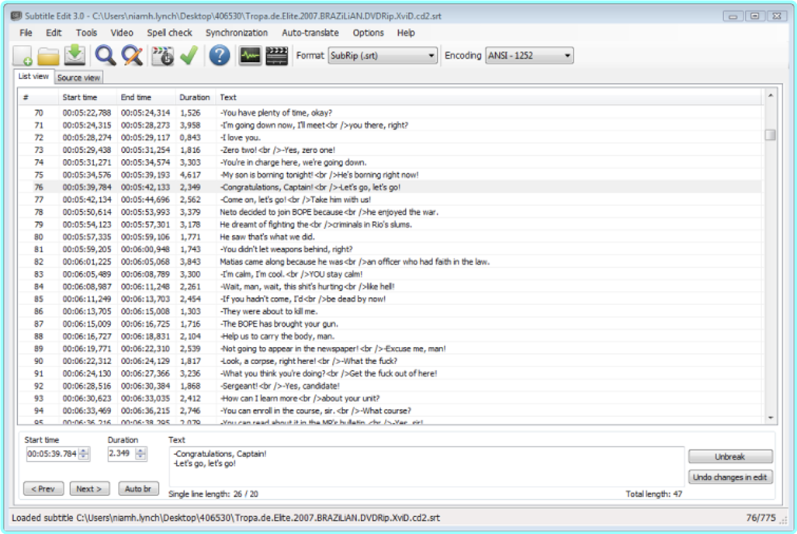Open the Video menu
The image size is (797, 534).
tap(122, 33)
